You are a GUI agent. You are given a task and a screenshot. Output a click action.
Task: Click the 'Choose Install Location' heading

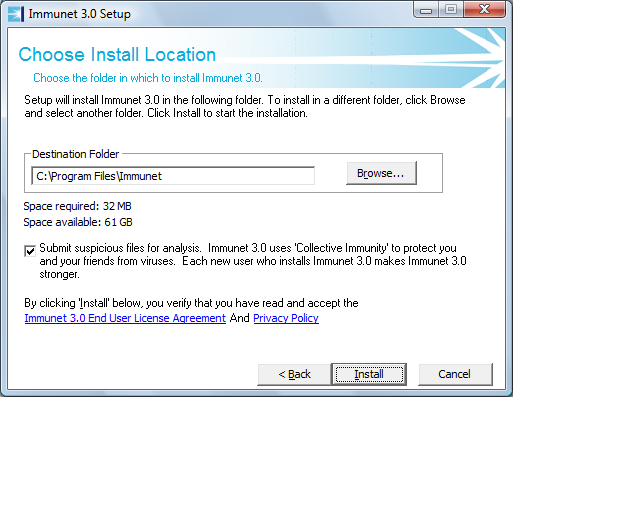[117, 54]
